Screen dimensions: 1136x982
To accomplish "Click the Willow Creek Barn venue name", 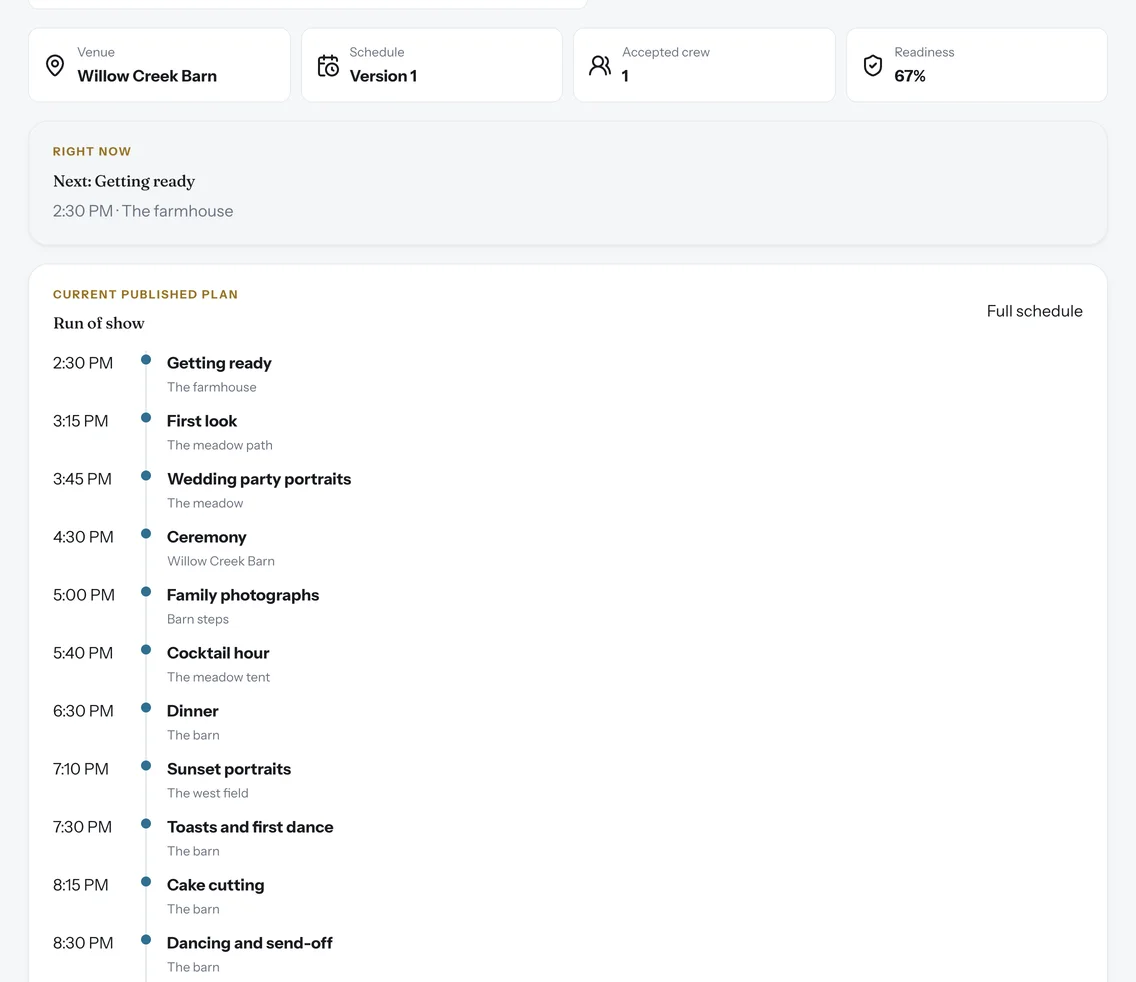I will (x=147, y=76).
